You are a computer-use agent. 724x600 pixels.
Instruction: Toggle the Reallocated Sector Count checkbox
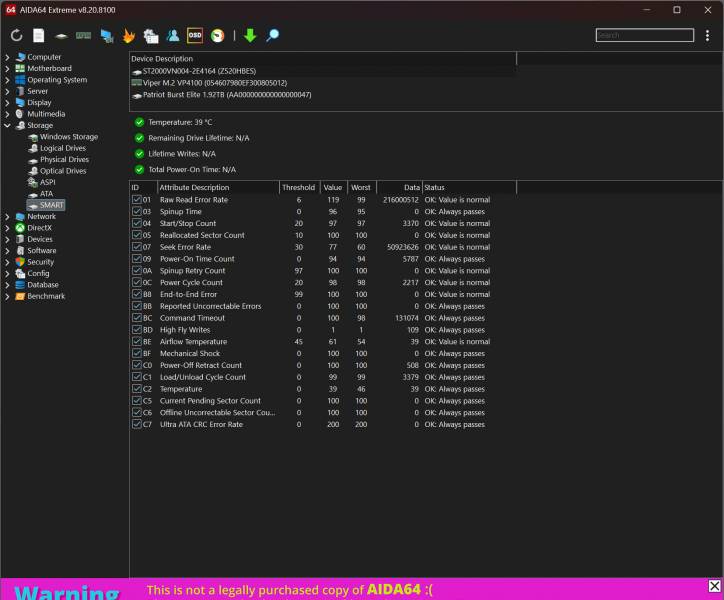point(137,235)
